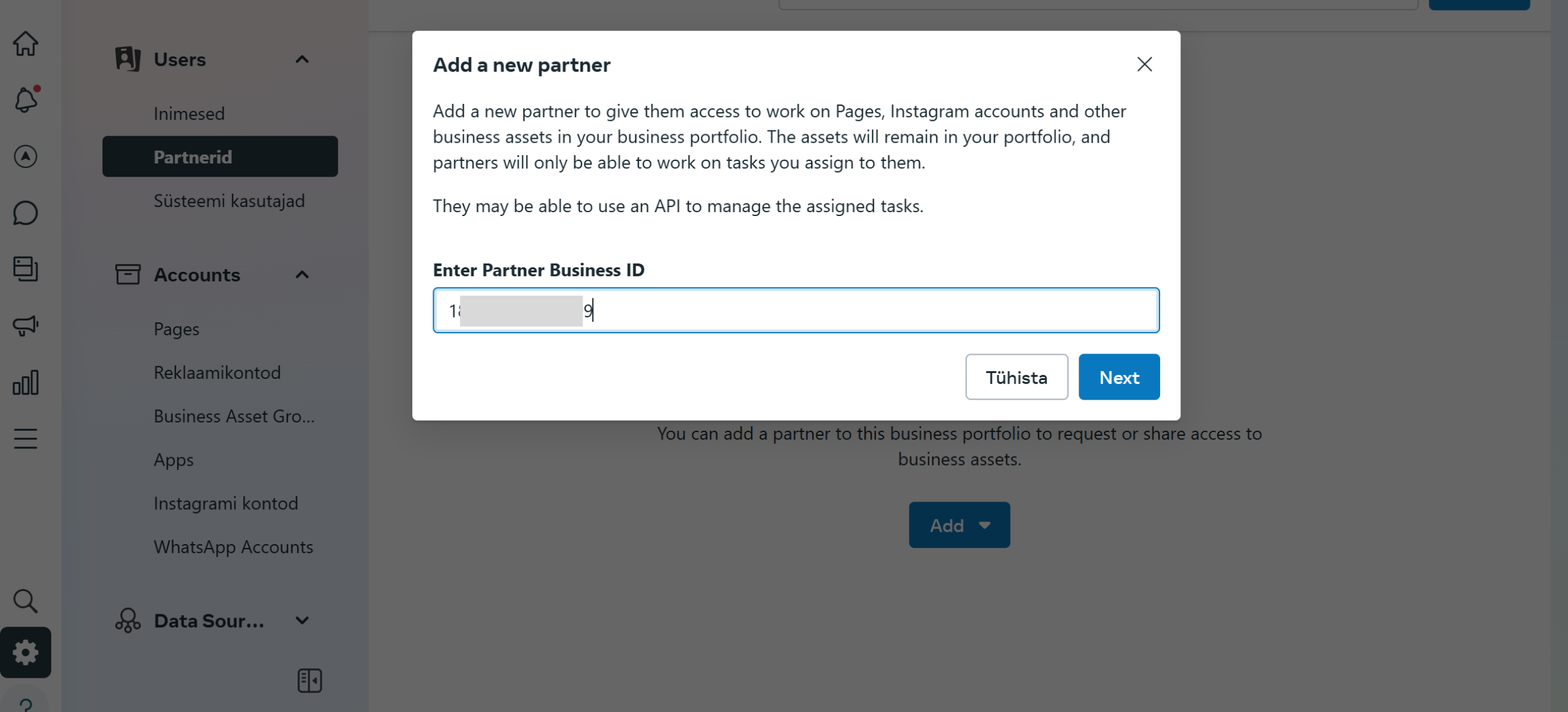Expand the Data Sources section
The width and height of the screenshot is (1568, 712).
coord(302,621)
